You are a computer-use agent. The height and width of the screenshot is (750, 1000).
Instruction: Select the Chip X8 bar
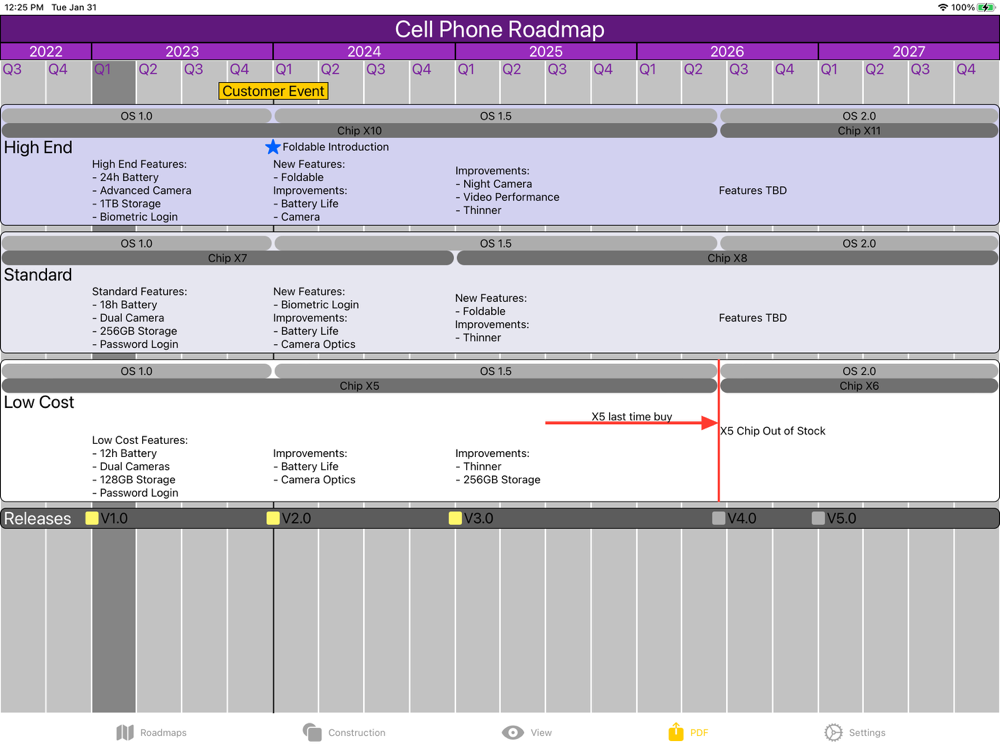(x=727, y=258)
